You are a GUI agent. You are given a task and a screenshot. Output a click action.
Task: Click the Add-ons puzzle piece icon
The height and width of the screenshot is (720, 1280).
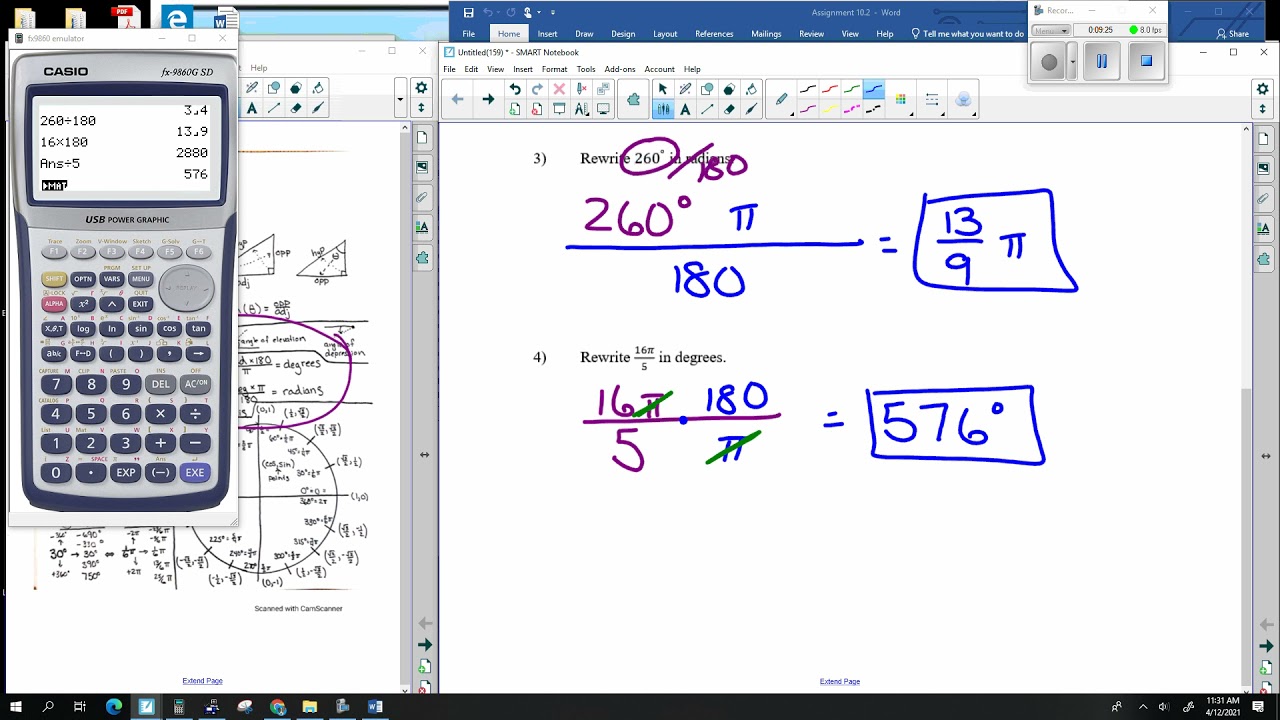click(x=633, y=99)
